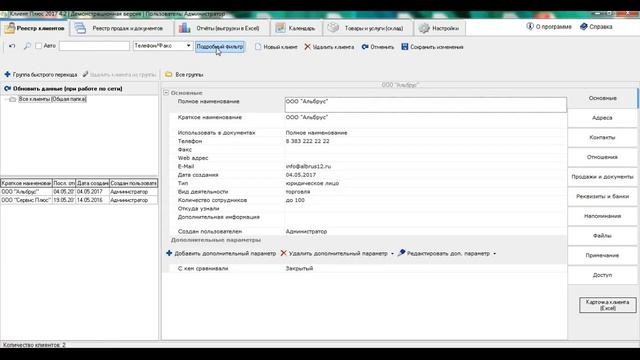Click the email info@albrus12.ru
The image size is (640, 360).
point(308,167)
